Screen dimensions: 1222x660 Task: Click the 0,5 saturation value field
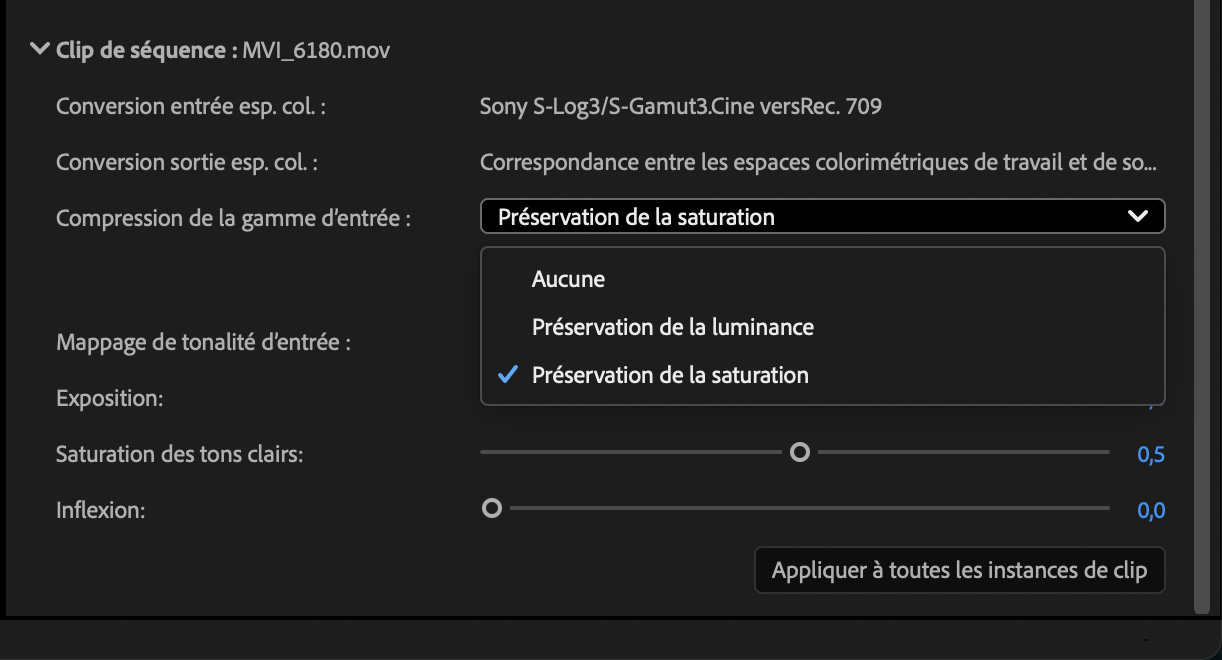1151,455
